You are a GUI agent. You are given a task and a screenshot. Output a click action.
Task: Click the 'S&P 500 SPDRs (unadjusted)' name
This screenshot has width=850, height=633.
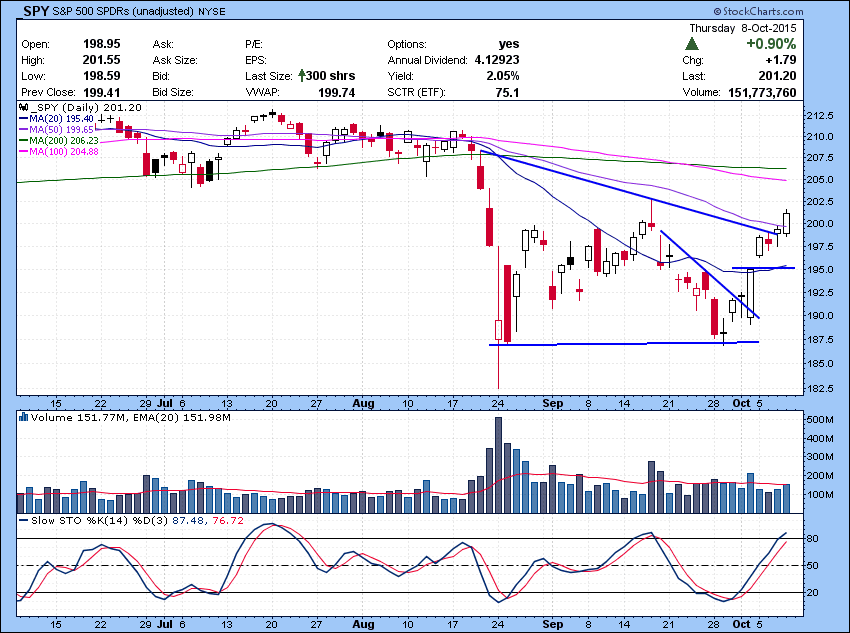point(123,11)
